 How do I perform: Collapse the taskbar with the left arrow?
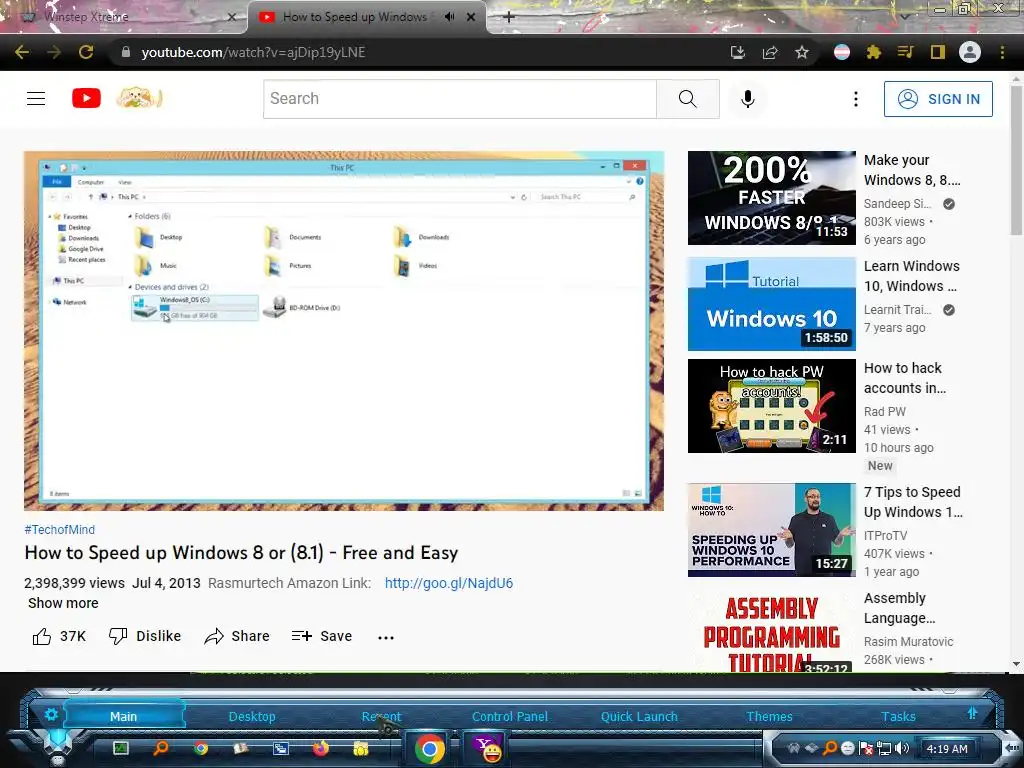tap(1012, 747)
